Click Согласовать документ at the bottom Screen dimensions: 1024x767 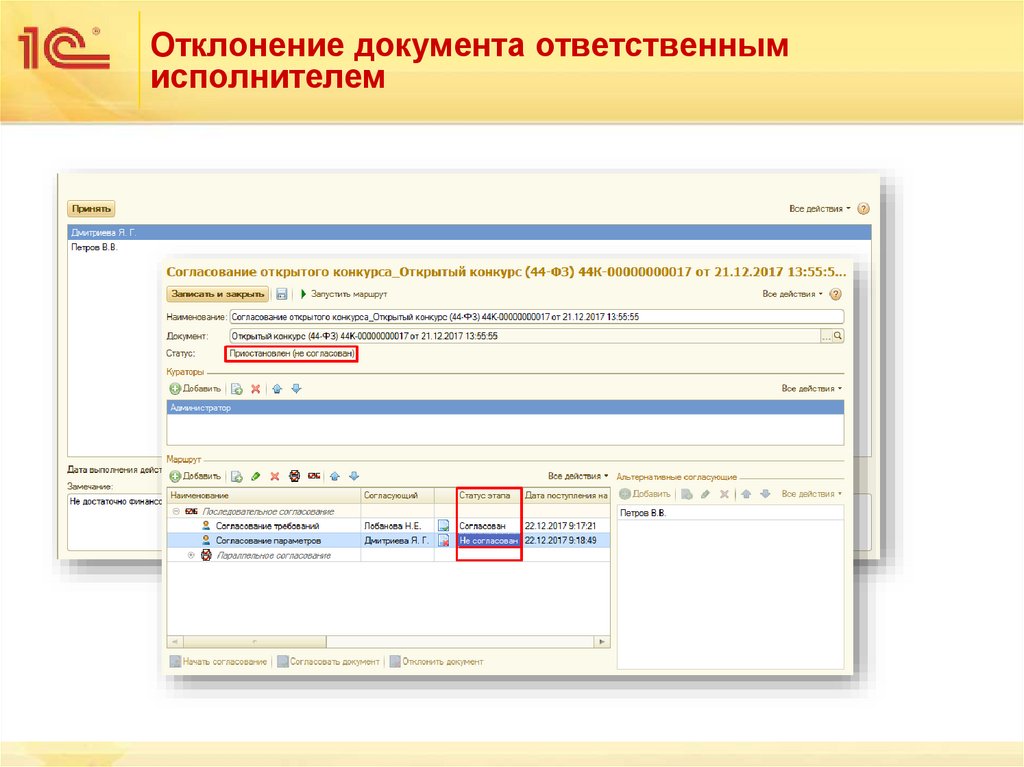coord(331,661)
